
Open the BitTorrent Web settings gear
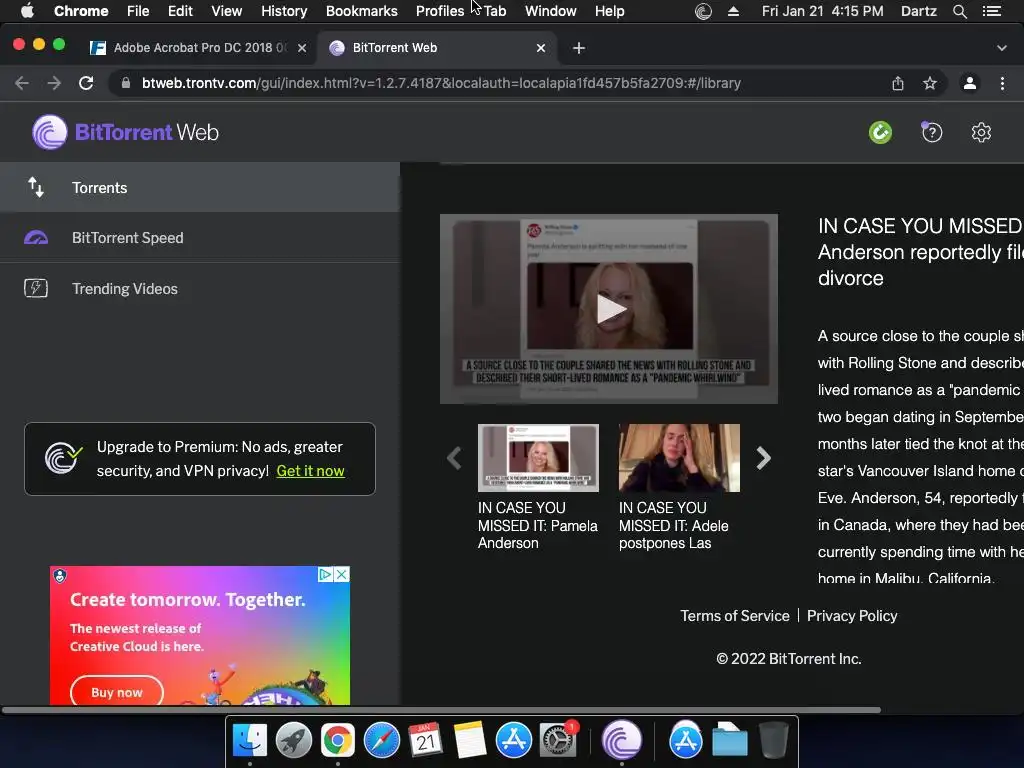pos(981,133)
